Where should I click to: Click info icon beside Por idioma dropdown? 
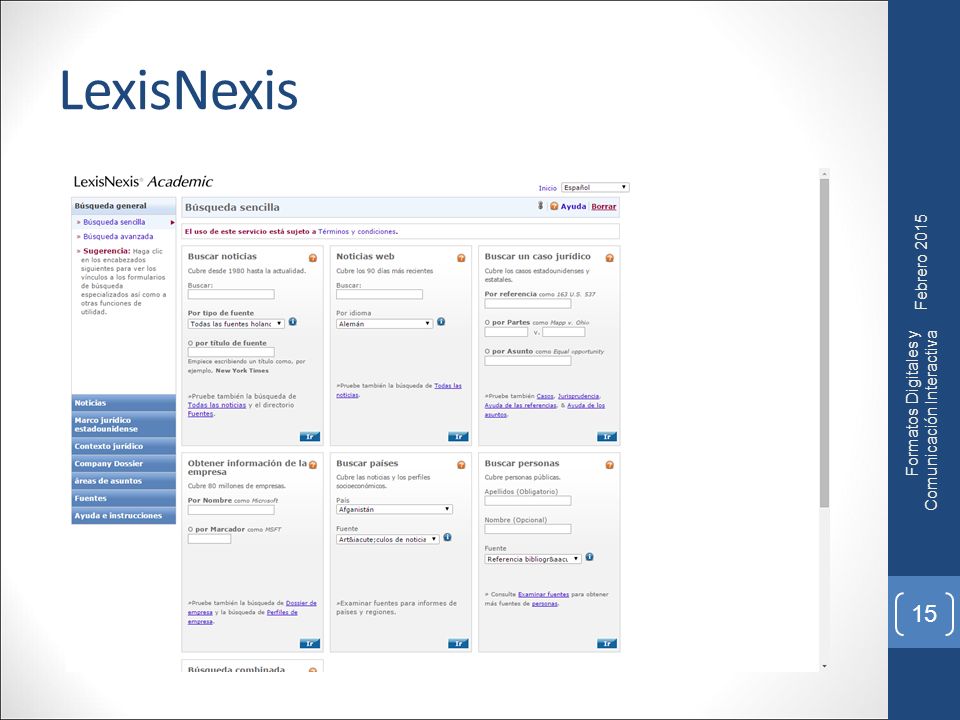click(441, 322)
